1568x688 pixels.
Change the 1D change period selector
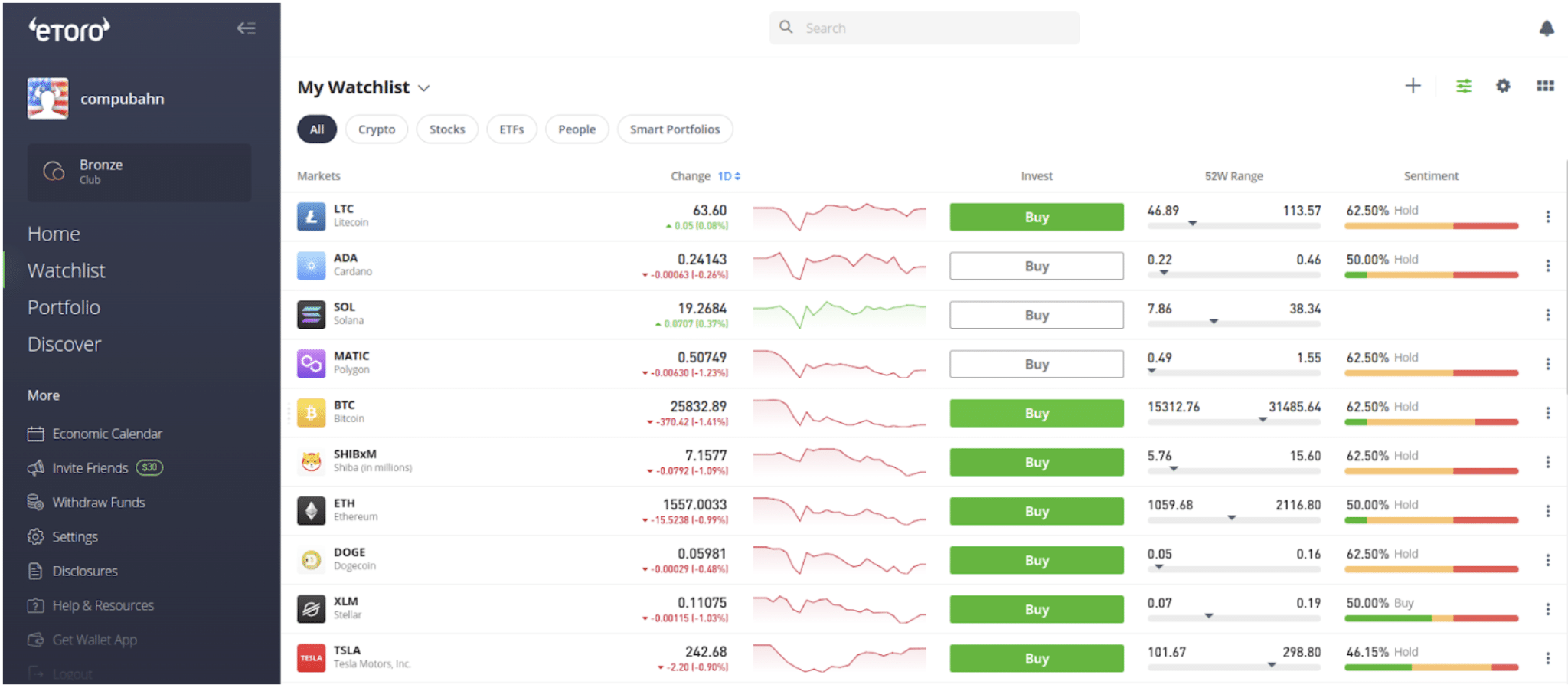point(729,176)
